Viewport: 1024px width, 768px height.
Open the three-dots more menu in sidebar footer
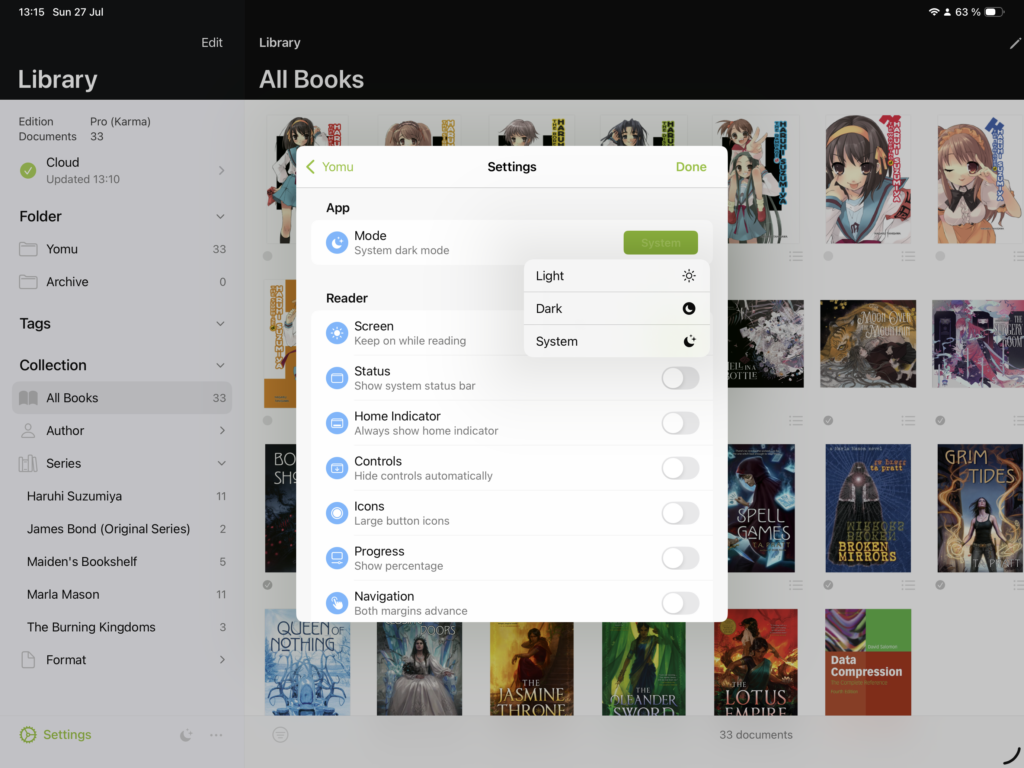(216, 735)
